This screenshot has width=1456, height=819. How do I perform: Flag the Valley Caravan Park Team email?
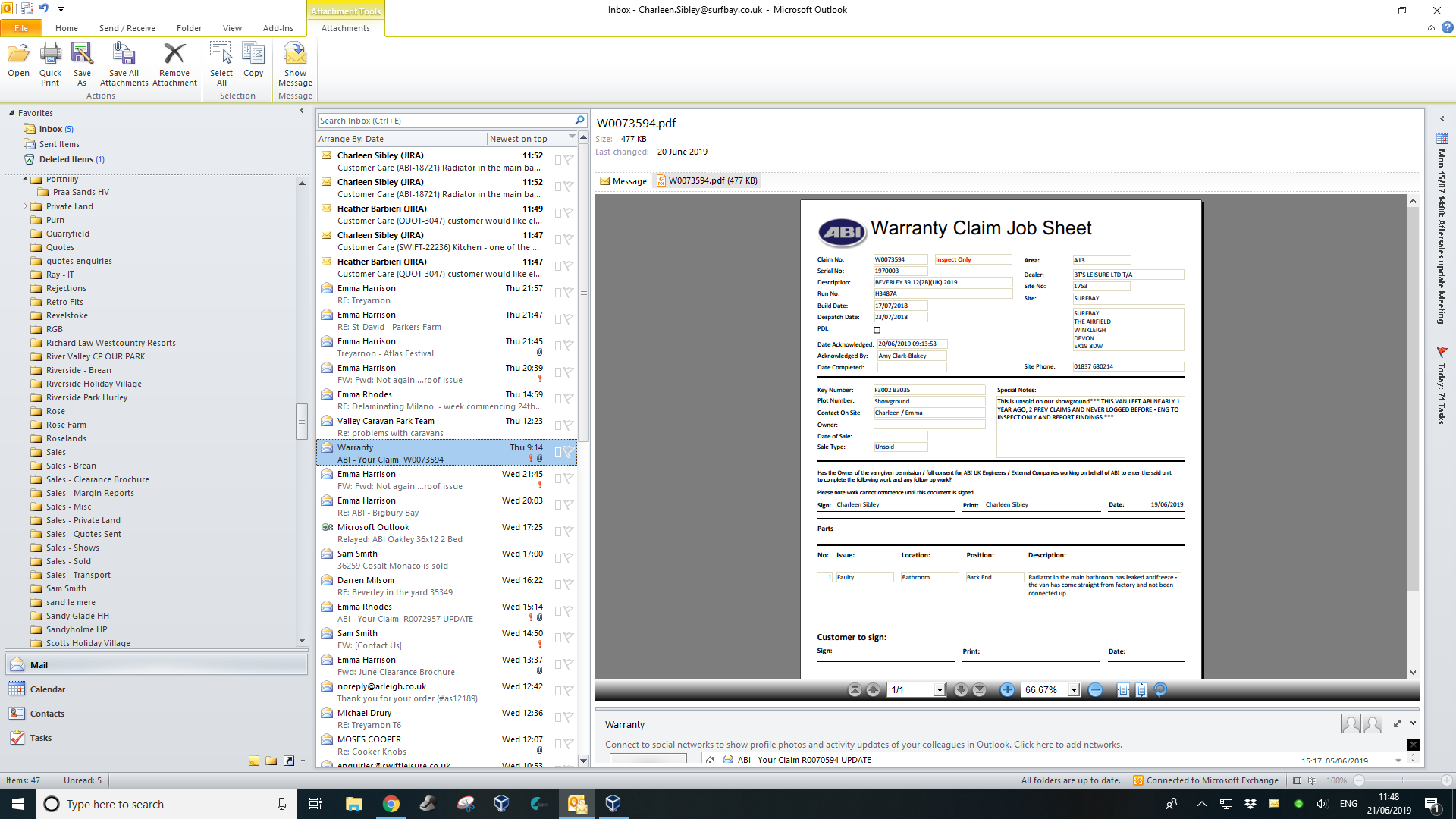(569, 425)
